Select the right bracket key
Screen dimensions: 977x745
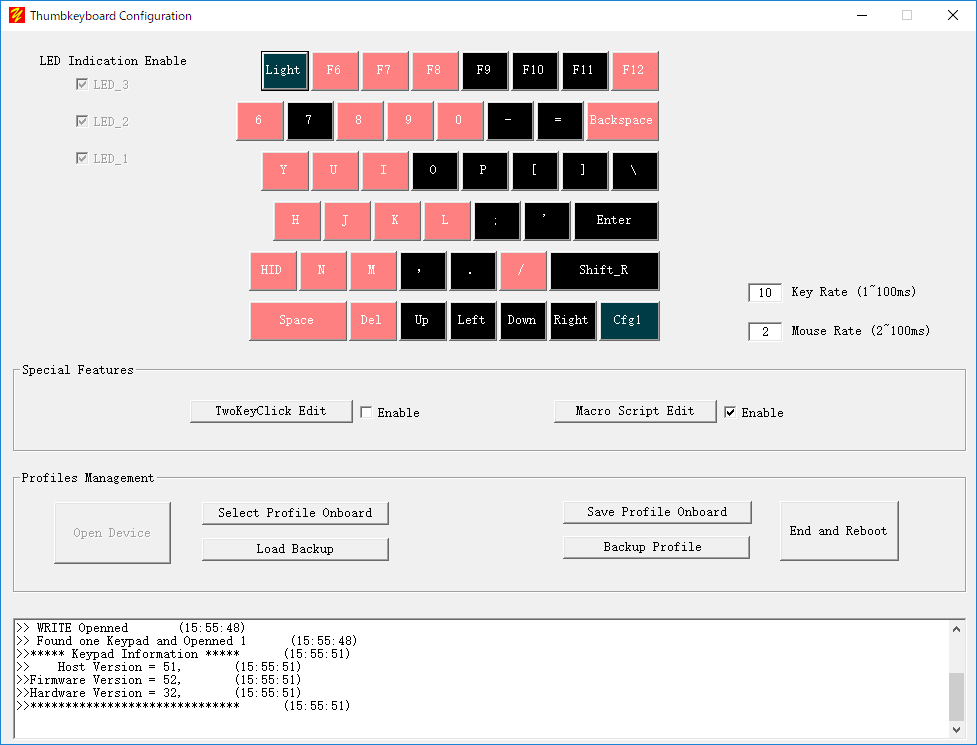click(x=584, y=171)
